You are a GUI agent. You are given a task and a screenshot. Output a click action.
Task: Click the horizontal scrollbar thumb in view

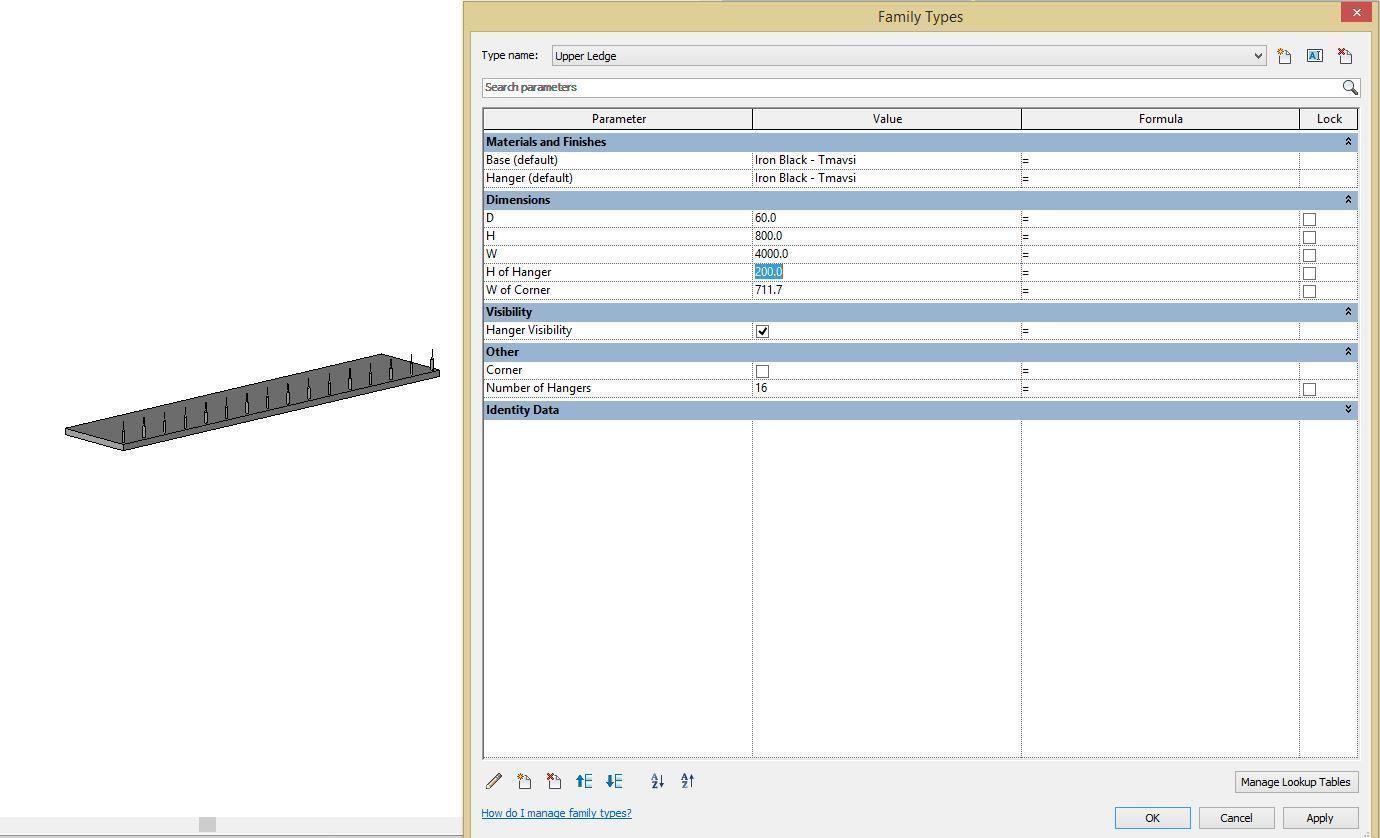[207, 824]
